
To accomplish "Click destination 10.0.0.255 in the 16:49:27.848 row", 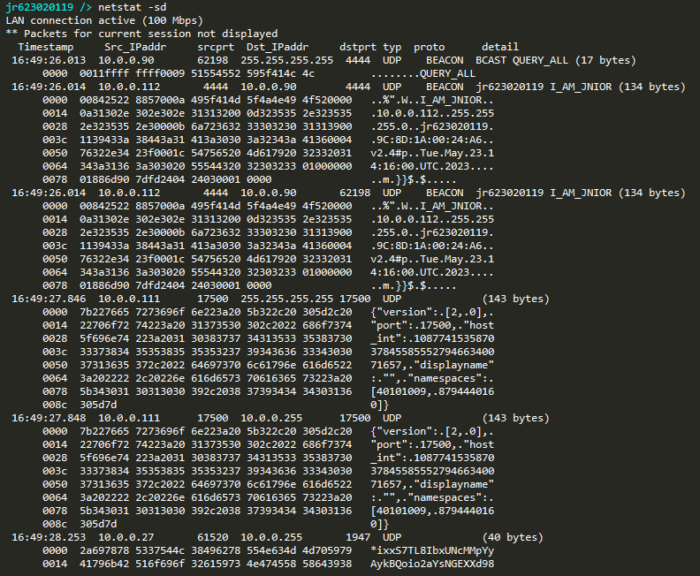I will 271,418.
